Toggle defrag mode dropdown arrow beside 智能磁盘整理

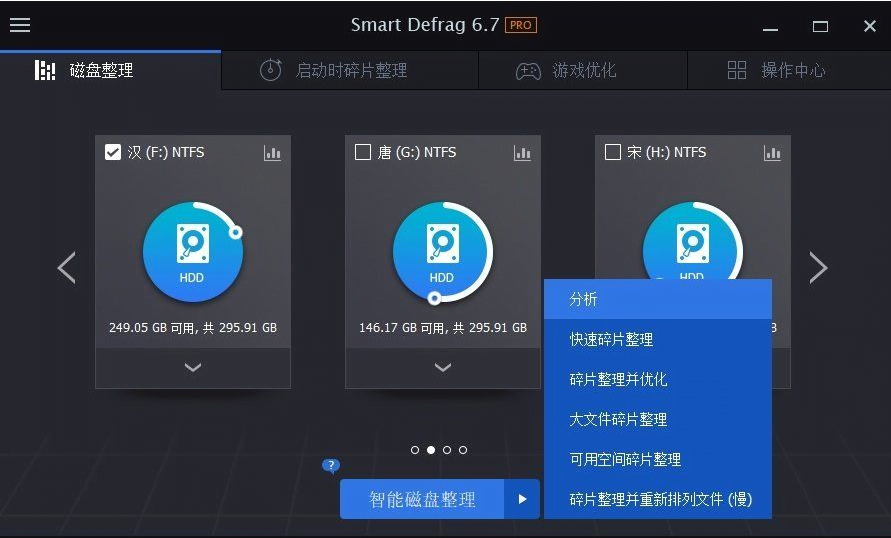tap(522, 499)
